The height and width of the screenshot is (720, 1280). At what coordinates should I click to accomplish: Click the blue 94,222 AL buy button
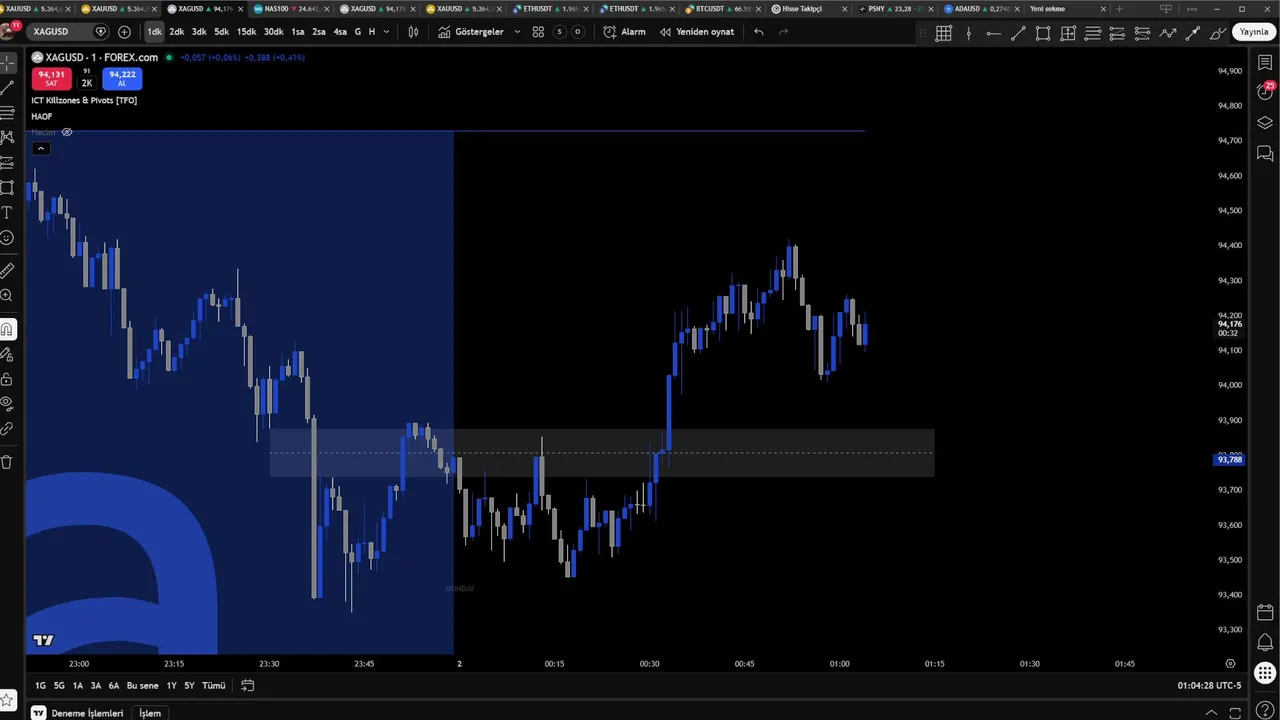click(x=122, y=78)
